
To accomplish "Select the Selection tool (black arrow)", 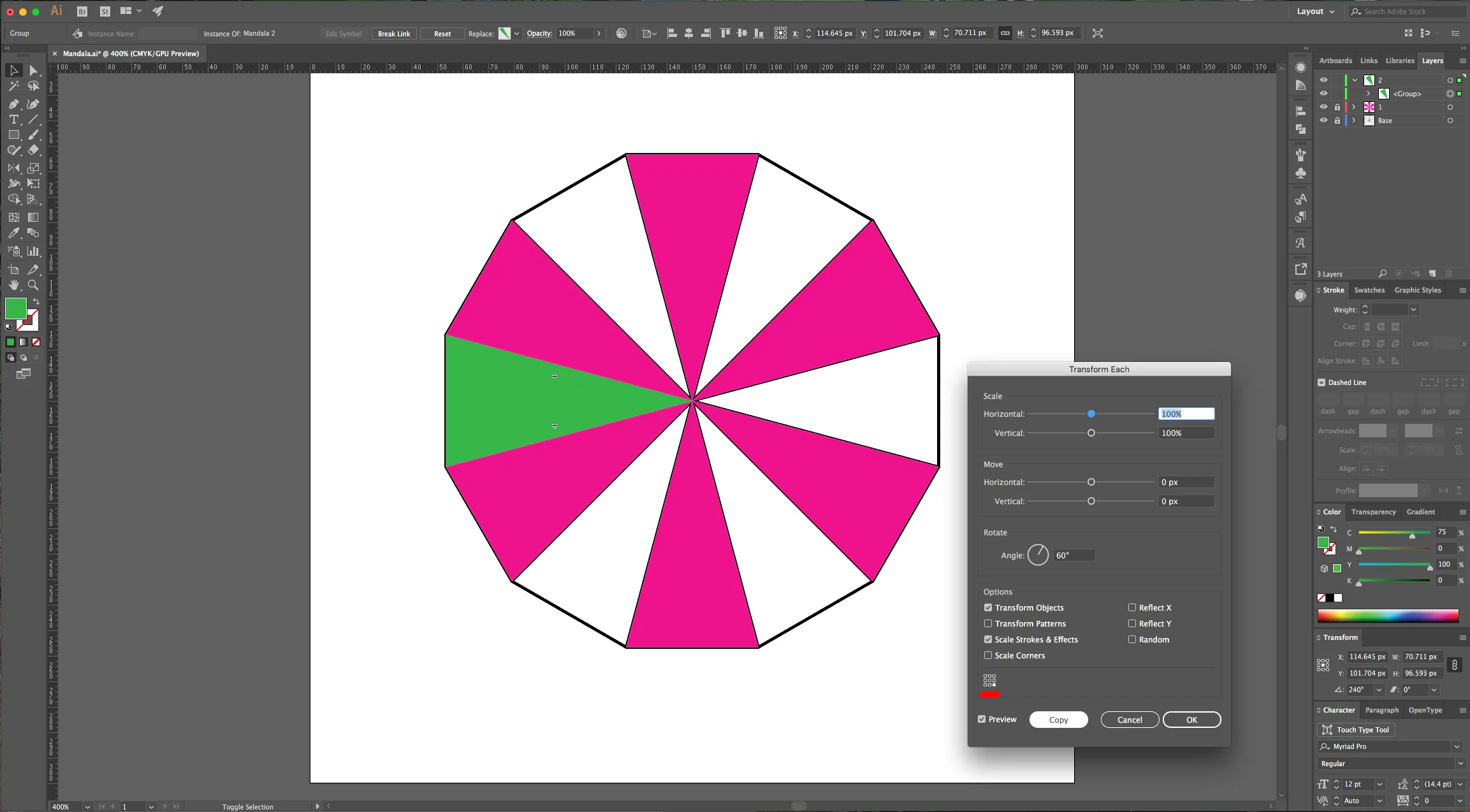I will coord(13,71).
